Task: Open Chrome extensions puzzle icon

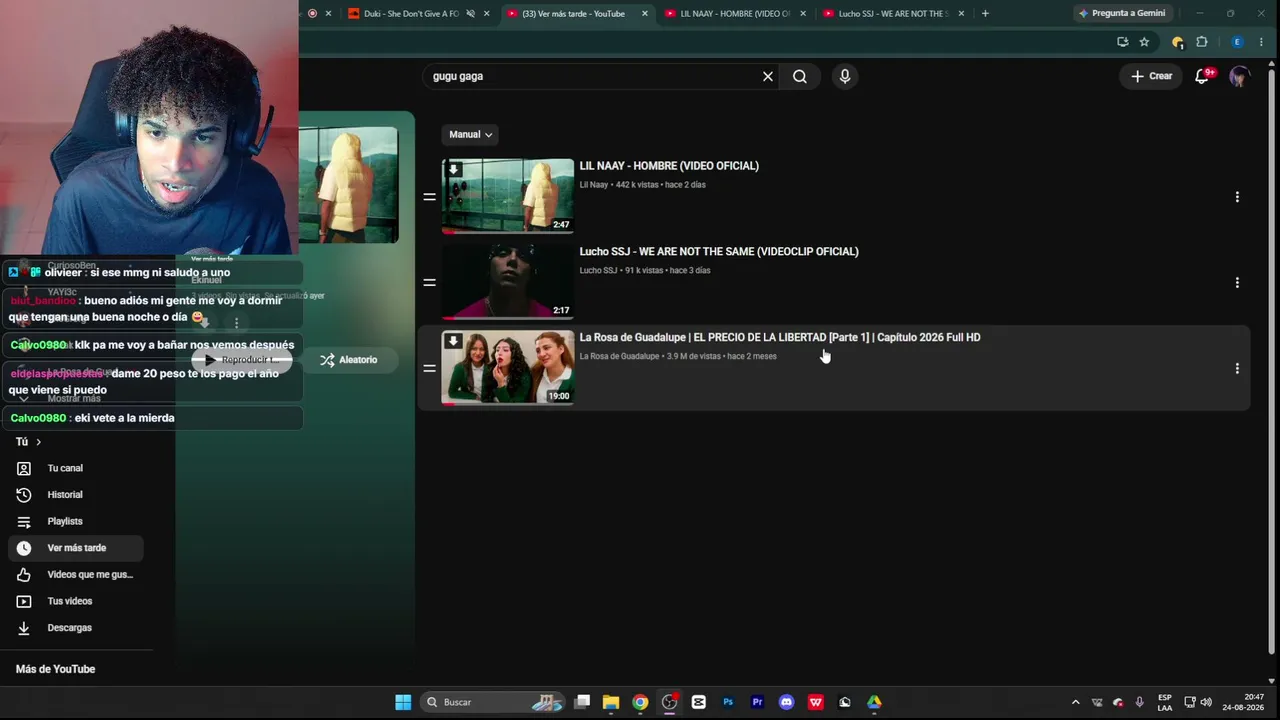Action: point(1202,42)
